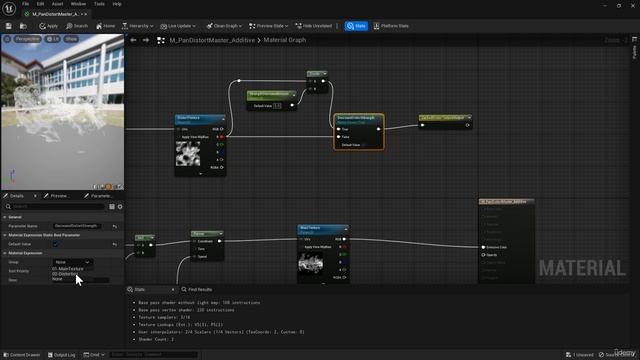
Task: Toggle Platform Stats button
Action: (391, 26)
